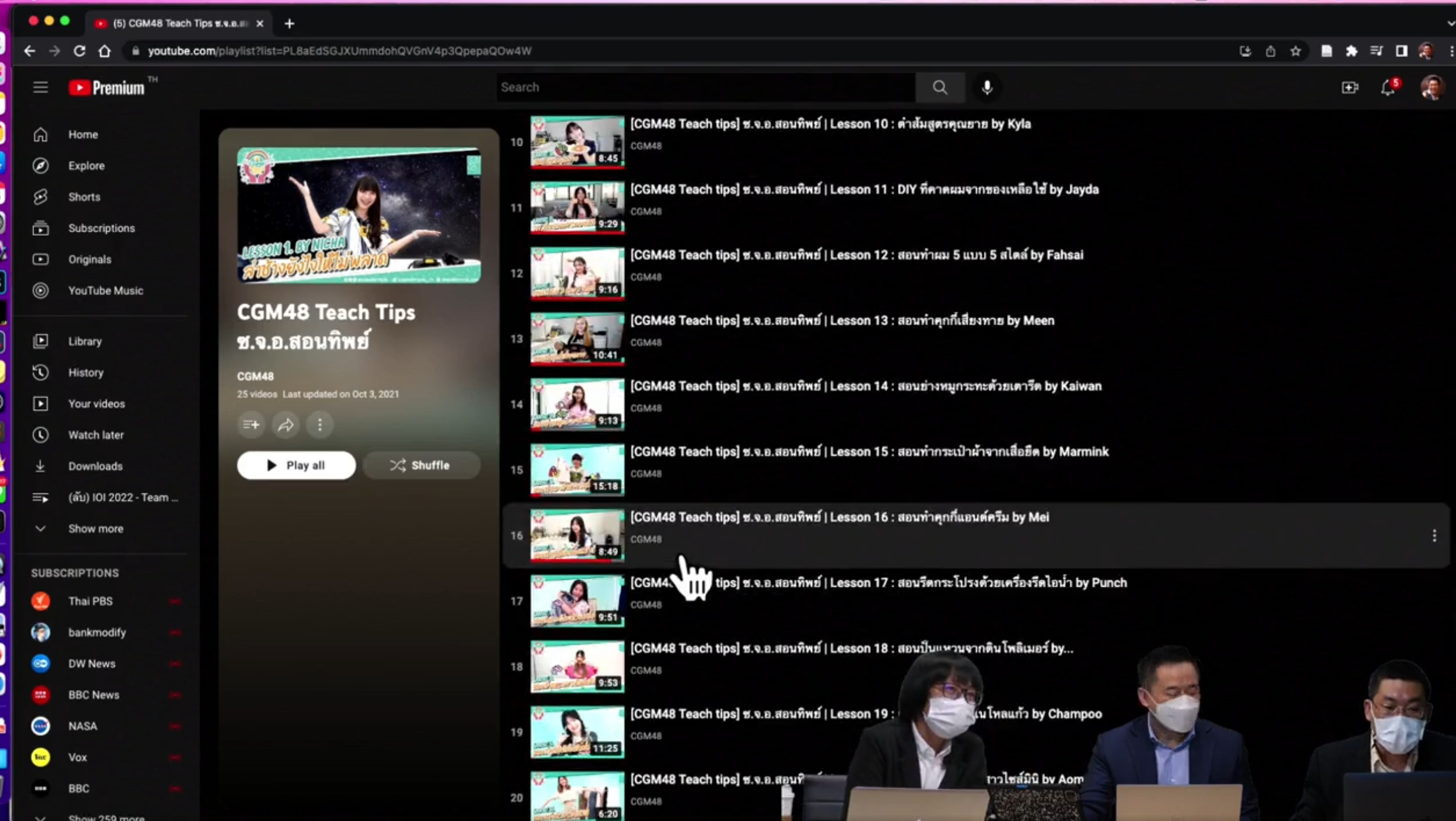1456x821 pixels.
Task: Bookmark this page with star
Action: pos(1295,51)
